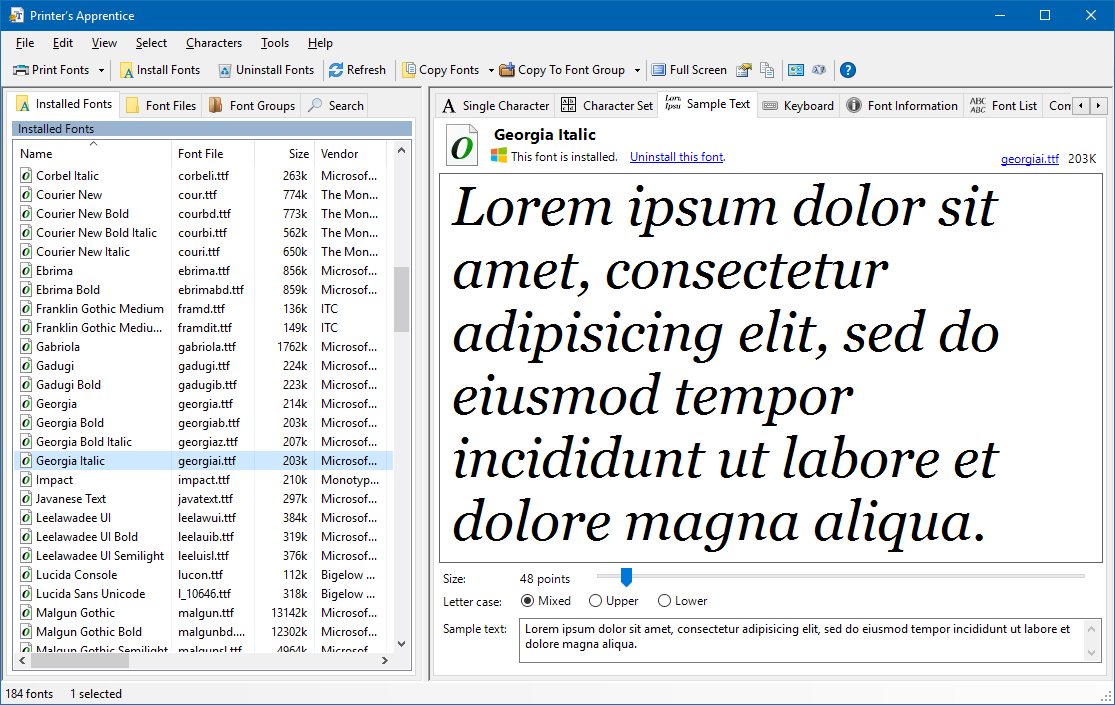Image resolution: width=1115 pixels, height=705 pixels.
Task: Click the font icon beside Ebrima
Action: tap(26, 271)
